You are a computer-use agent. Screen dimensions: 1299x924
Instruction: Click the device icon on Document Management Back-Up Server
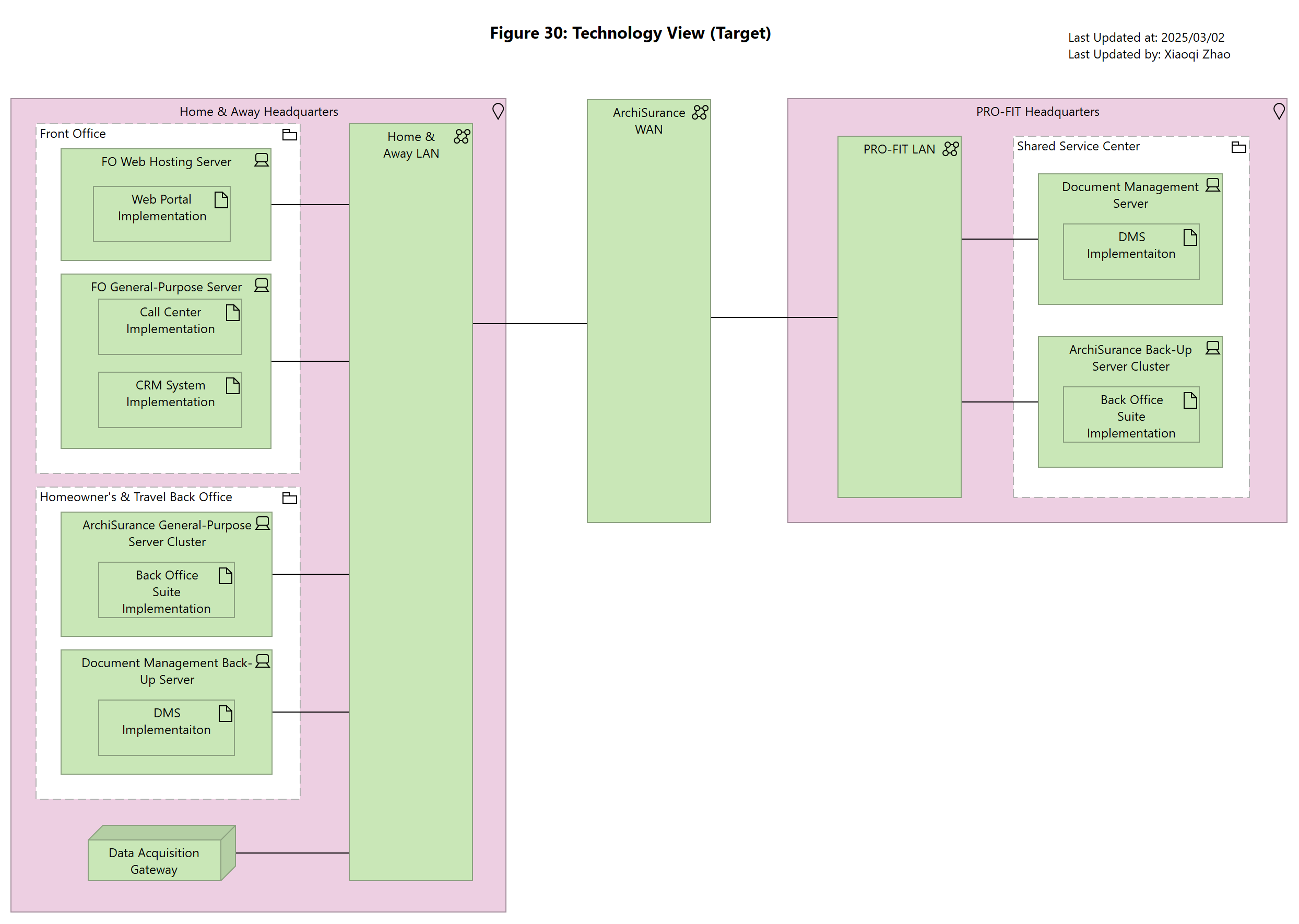[262, 660]
